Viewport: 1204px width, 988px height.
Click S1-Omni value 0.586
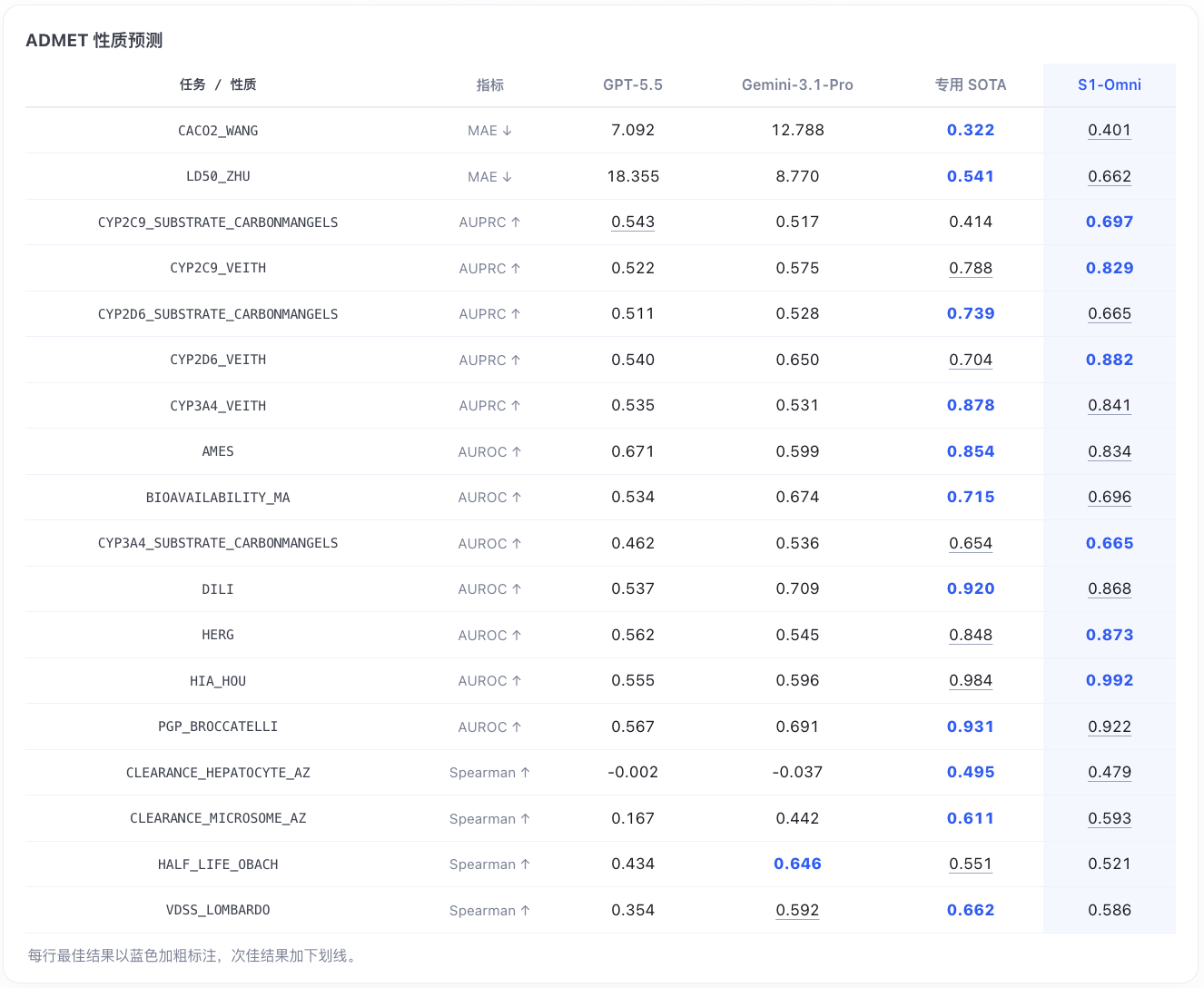(1110, 910)
